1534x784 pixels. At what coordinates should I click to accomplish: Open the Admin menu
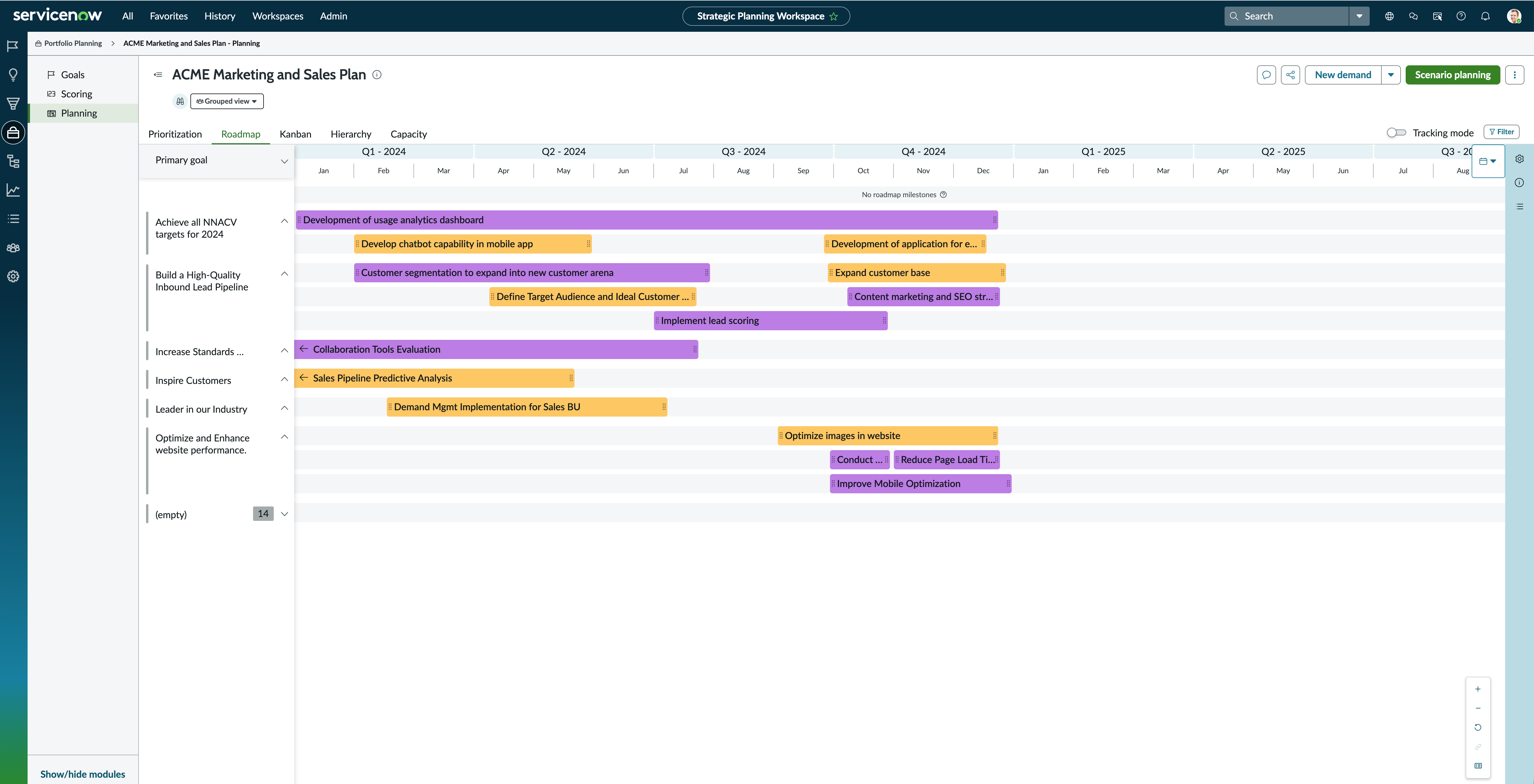click(333, 16)
